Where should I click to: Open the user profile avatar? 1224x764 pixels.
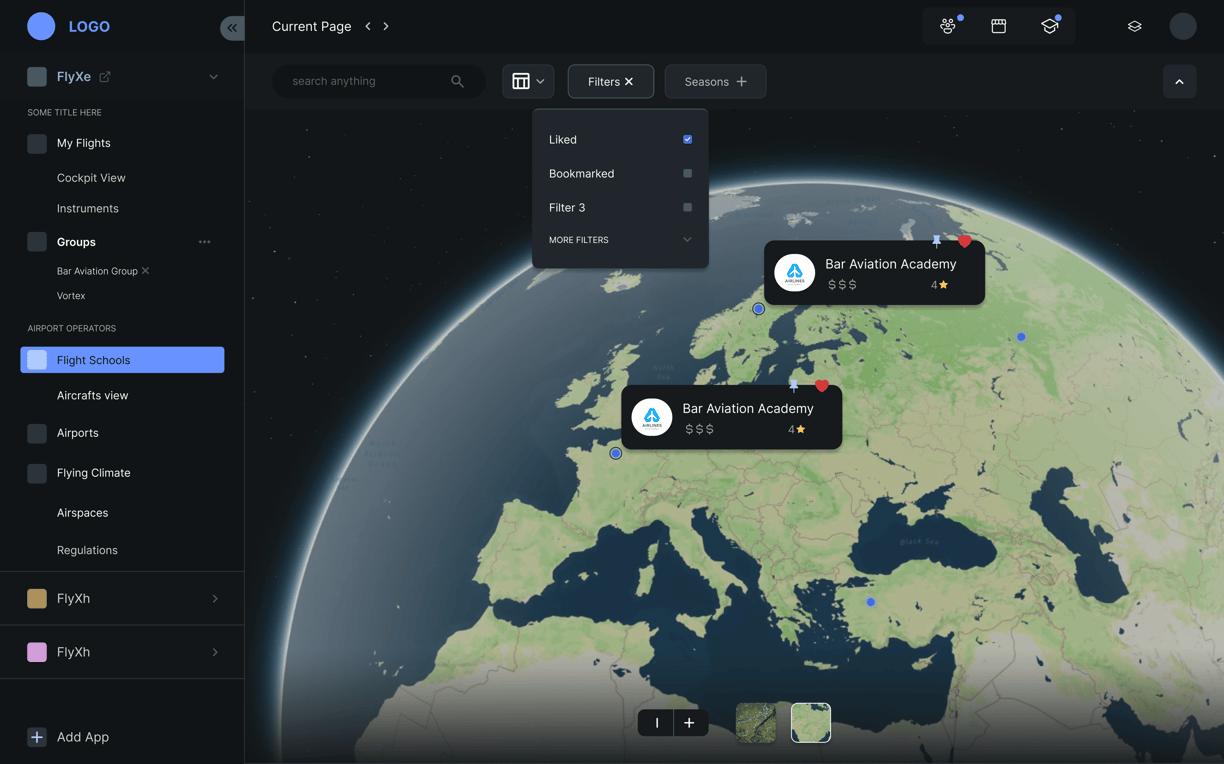tap(1183, 26)
